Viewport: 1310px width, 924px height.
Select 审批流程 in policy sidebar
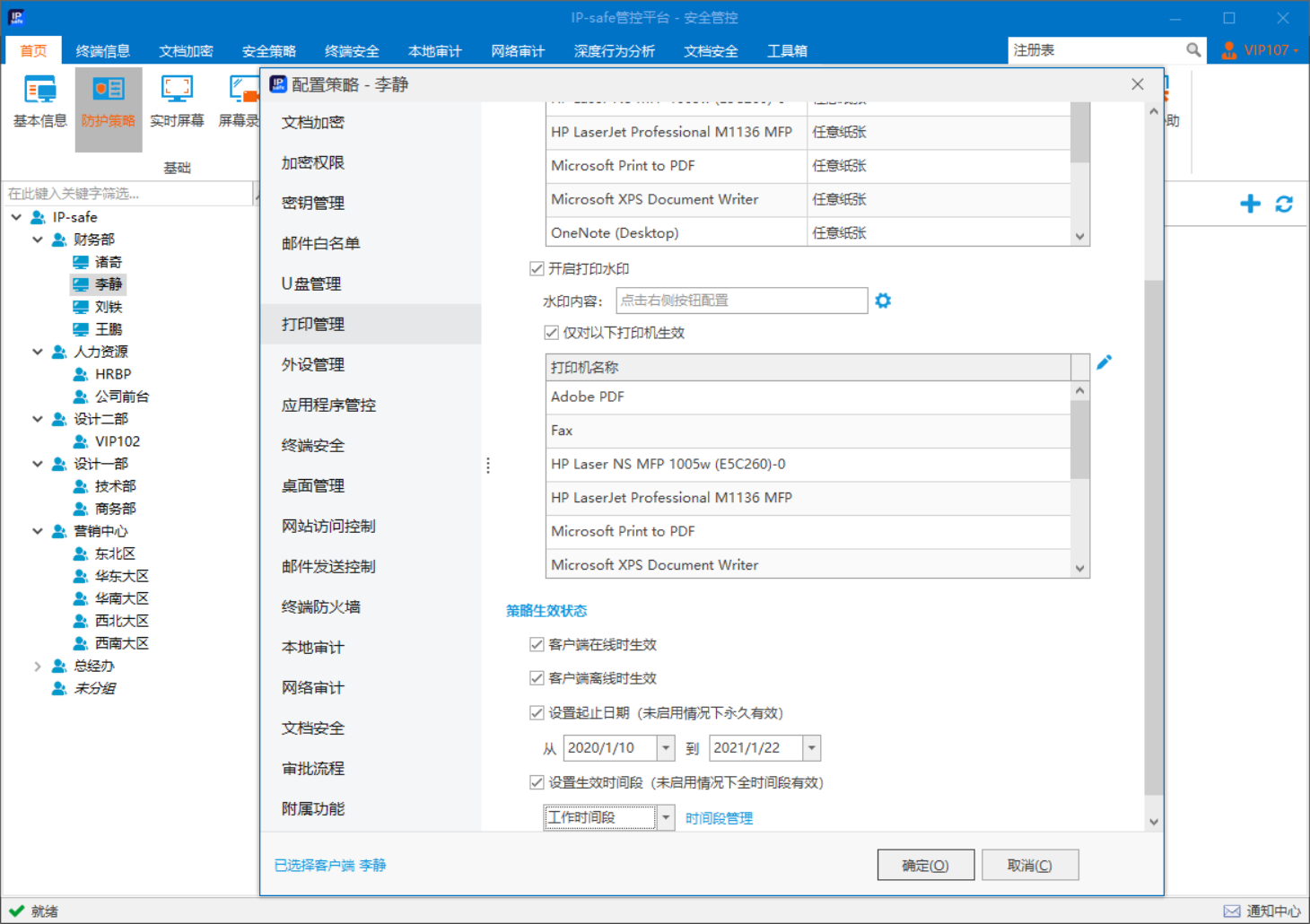[x=371, y=768]
